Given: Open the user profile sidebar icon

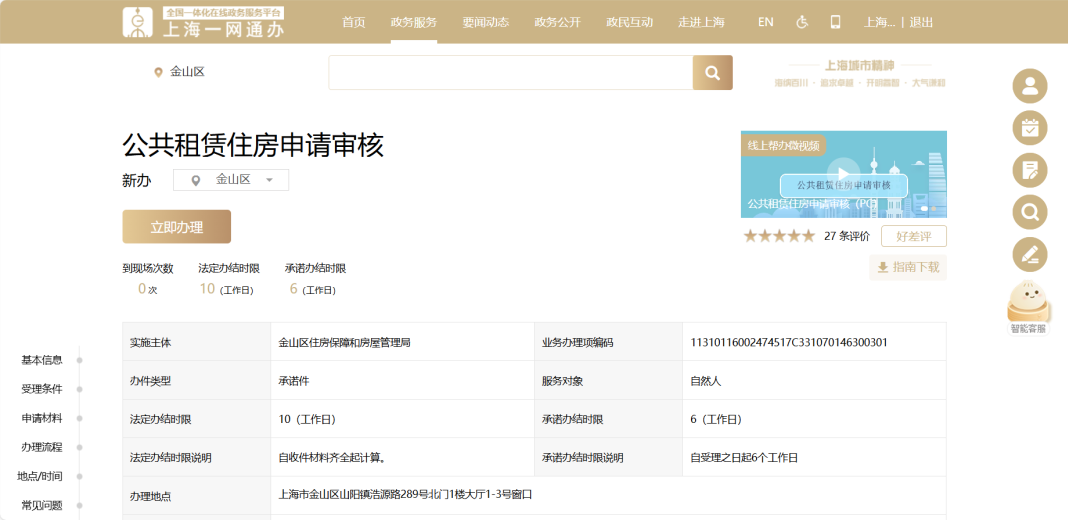Looking at the screenshot, I should [x=1029, y=86].
